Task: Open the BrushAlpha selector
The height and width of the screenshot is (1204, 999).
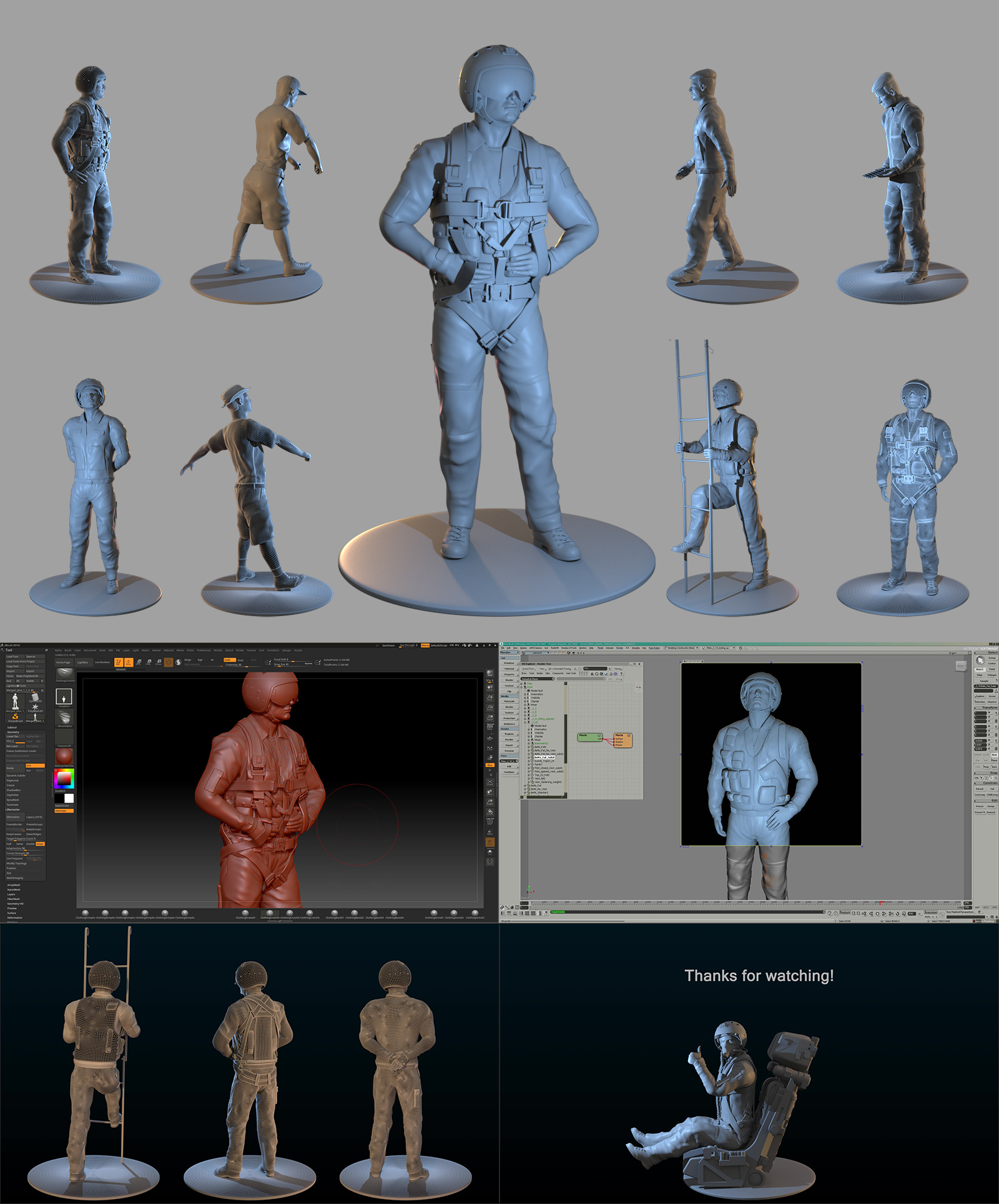Action: (64, 718)
